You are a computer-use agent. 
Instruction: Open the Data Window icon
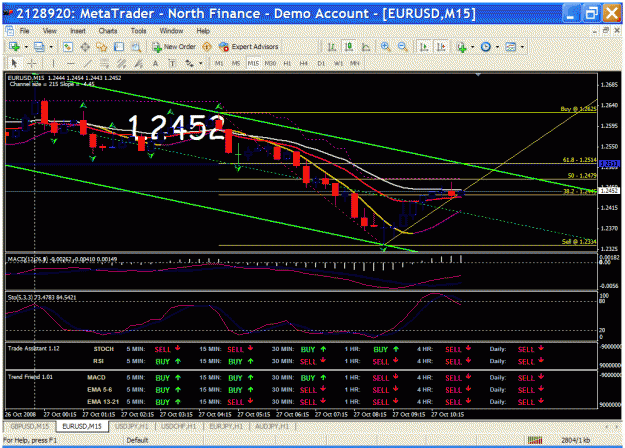85,47
